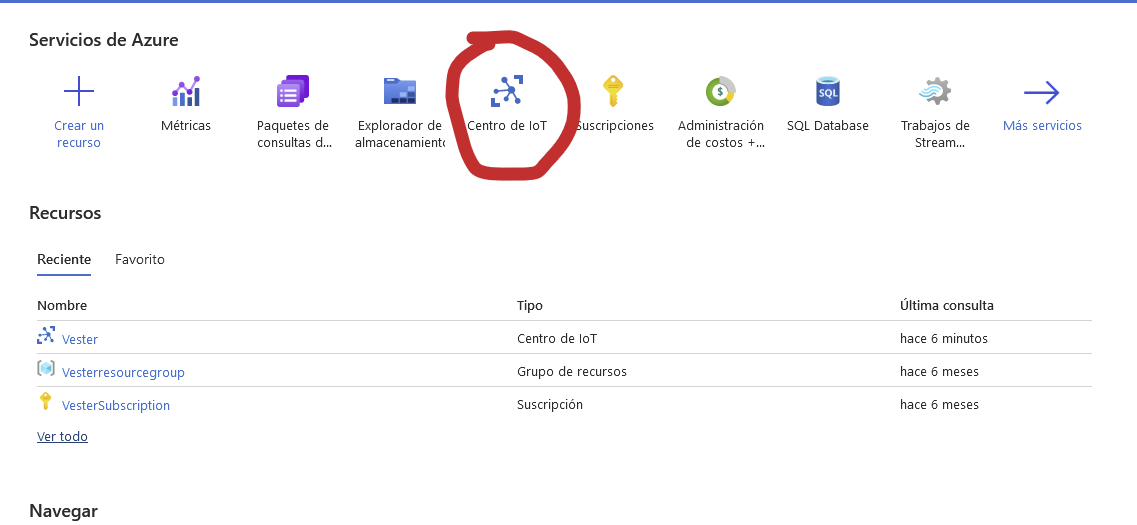Open the Paquetes de consultas icon

tap(293, 91)
